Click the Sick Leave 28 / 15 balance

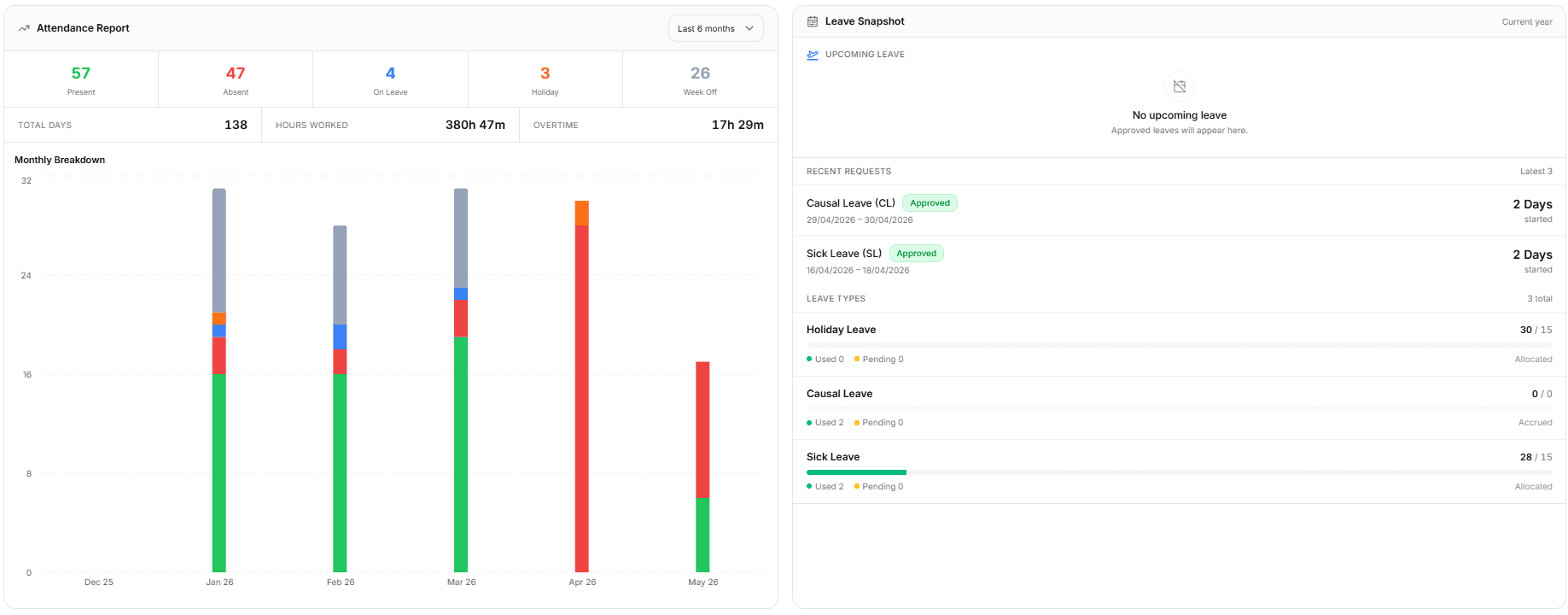[1536, 457]
